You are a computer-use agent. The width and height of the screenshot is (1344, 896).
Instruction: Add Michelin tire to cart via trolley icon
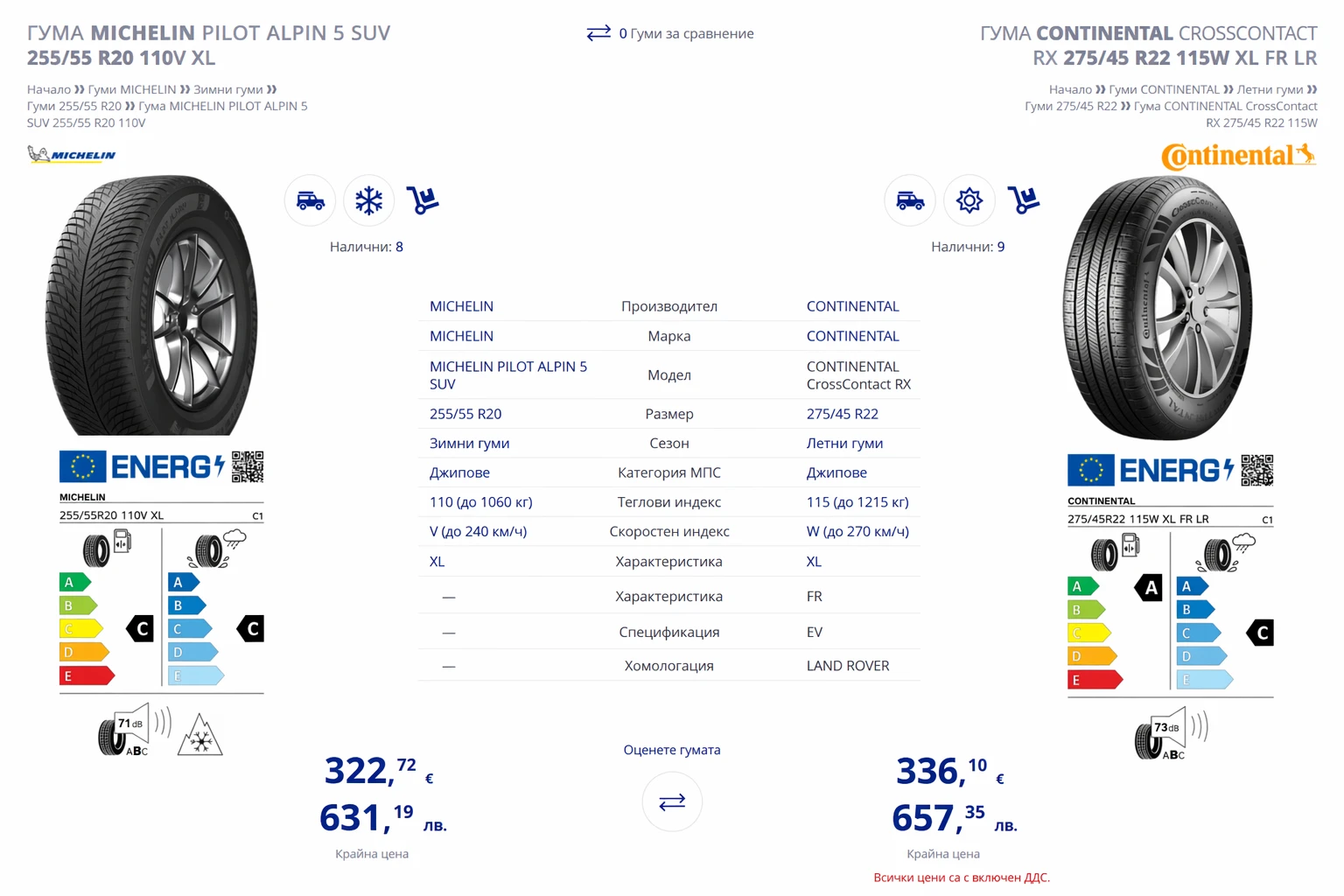(x=423, y=200)
